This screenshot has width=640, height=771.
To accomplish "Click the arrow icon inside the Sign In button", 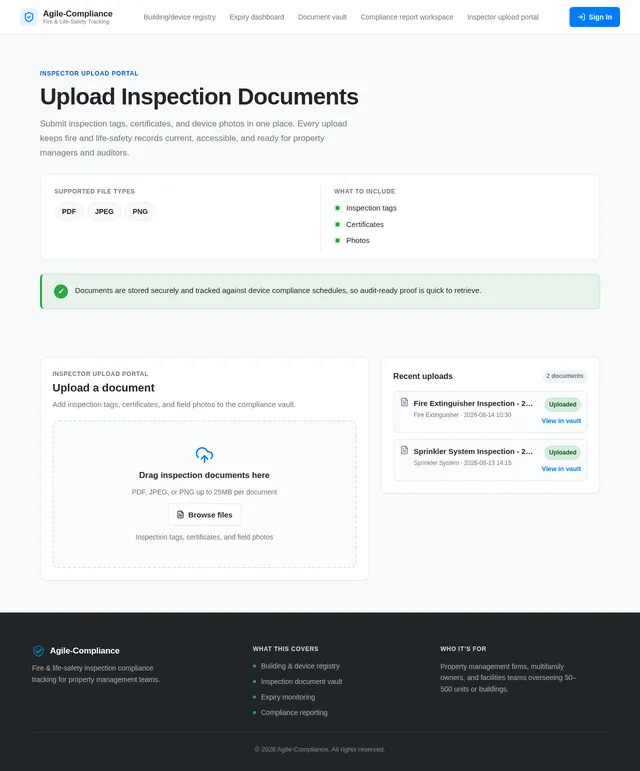I will pyautogui.click(x=582, y=17).
